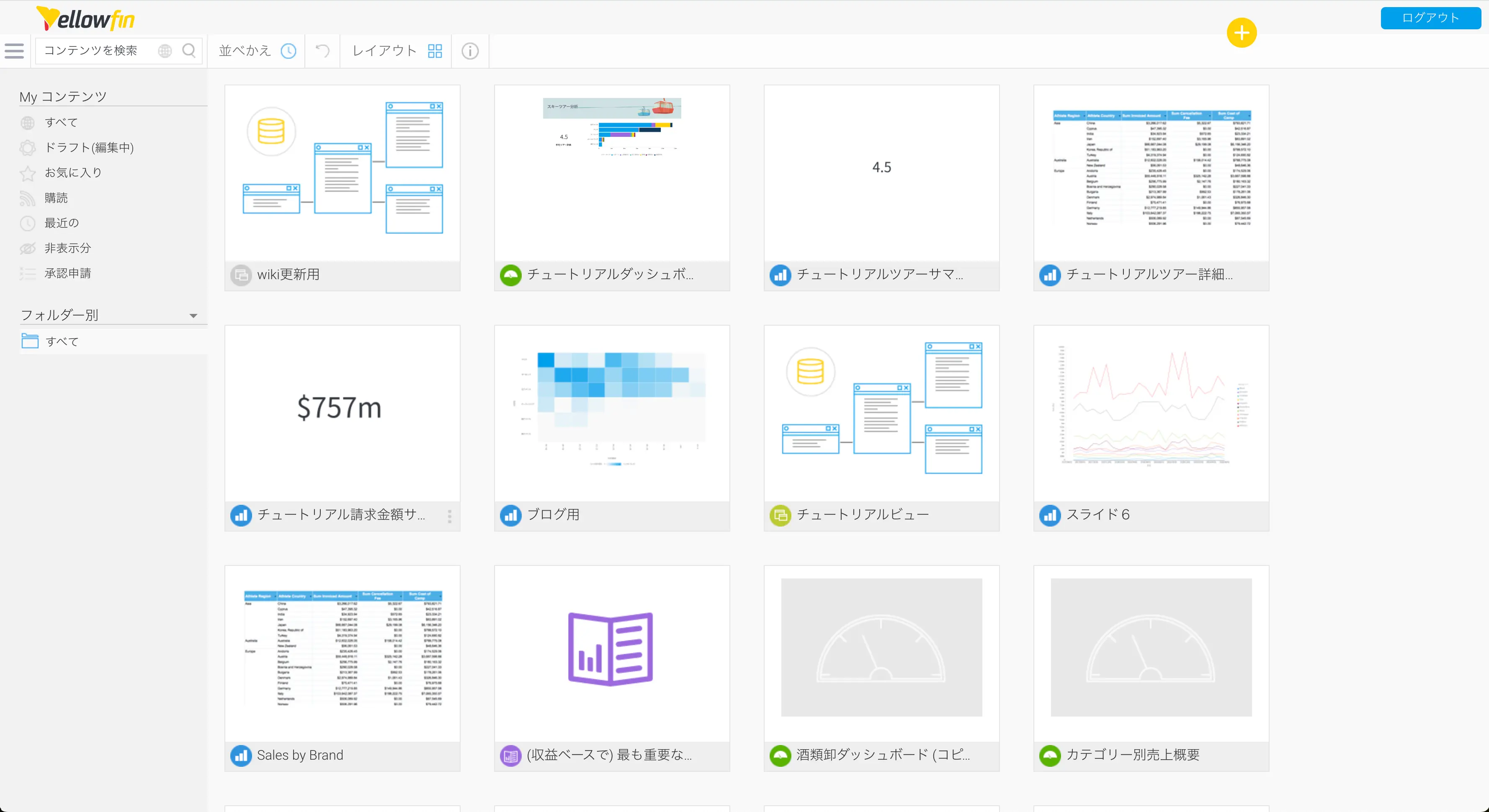
Task: Open the info circle icon
Action: tap(470, 51)
